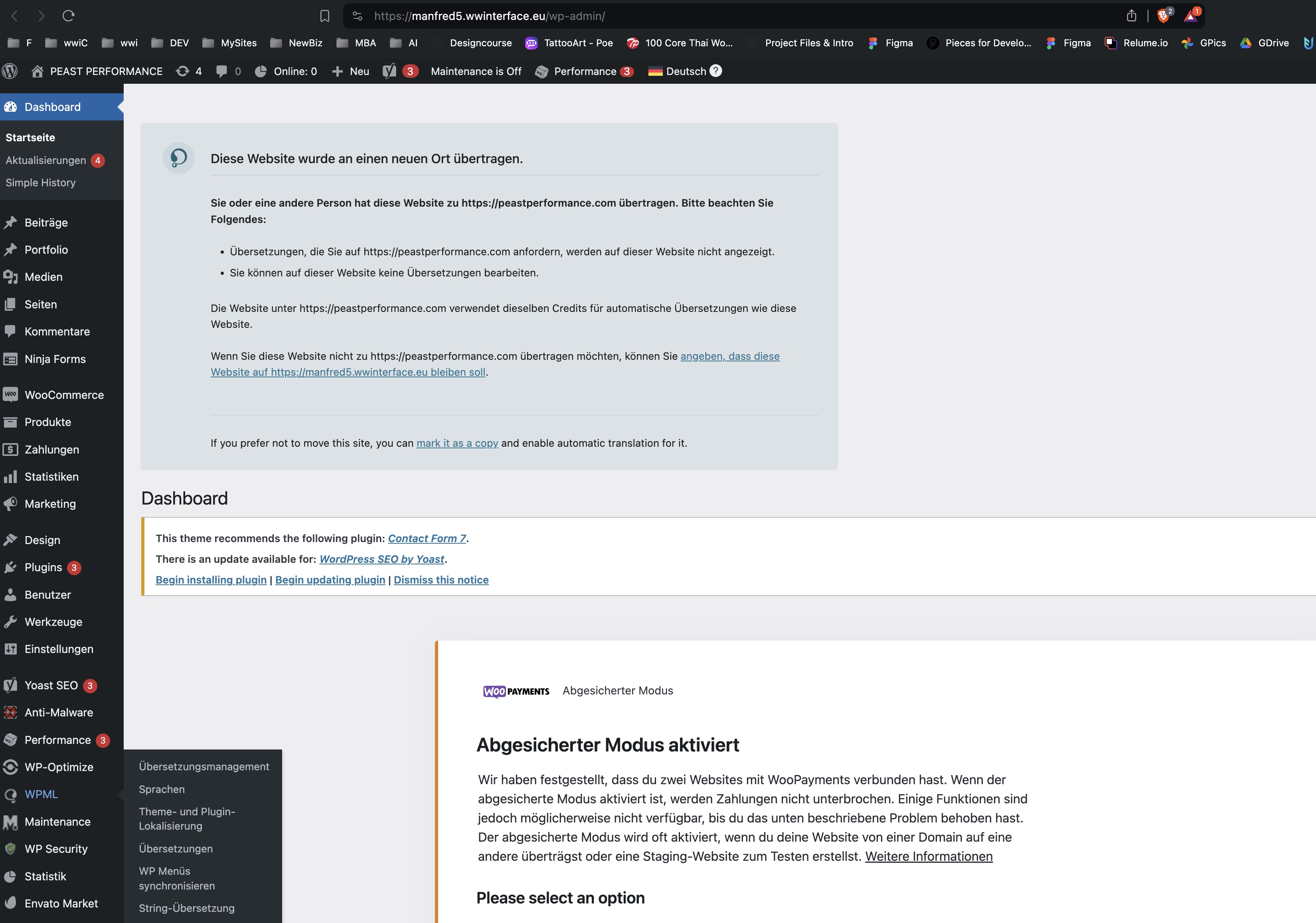Click WordPress SEO by Yoast link
This screenshot has width=1316, height=923.
click(382, 559)
